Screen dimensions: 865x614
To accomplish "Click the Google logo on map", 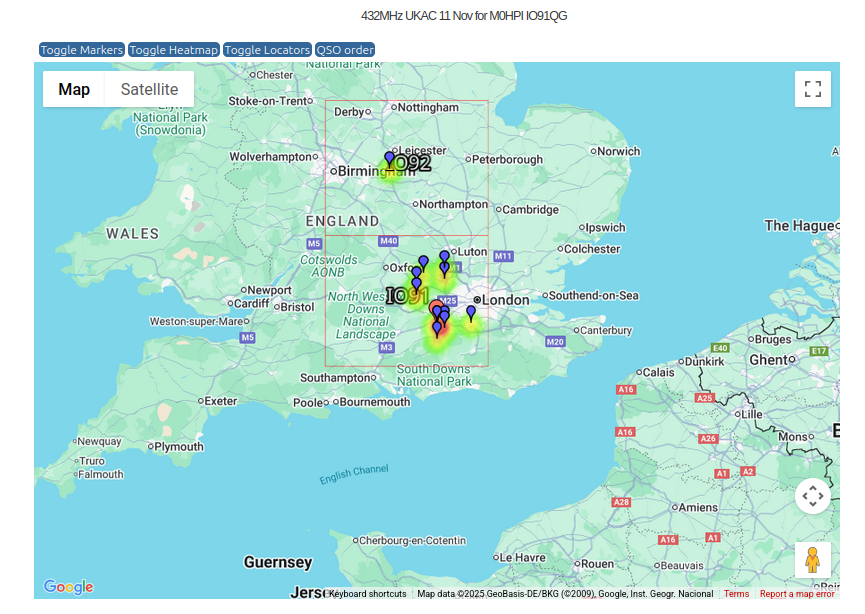I will pos(68,587).
